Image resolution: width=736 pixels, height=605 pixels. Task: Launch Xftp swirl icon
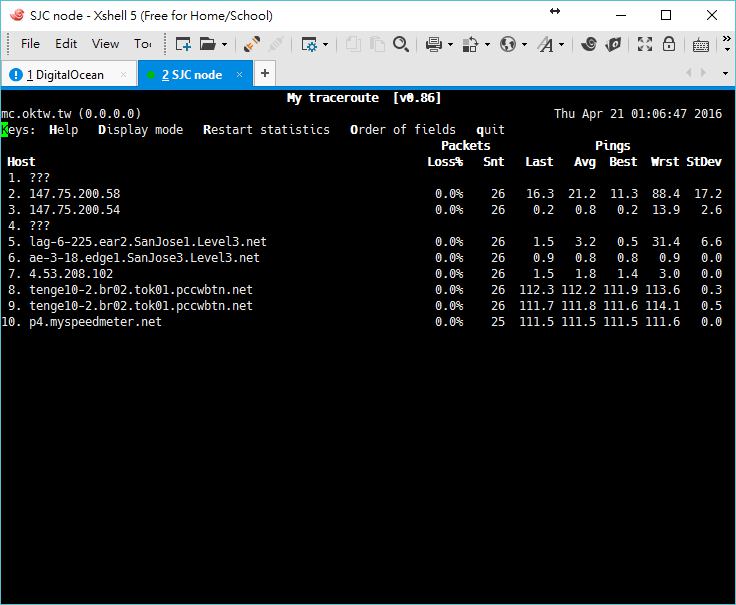pyautogui.click(x=589, y=44)
